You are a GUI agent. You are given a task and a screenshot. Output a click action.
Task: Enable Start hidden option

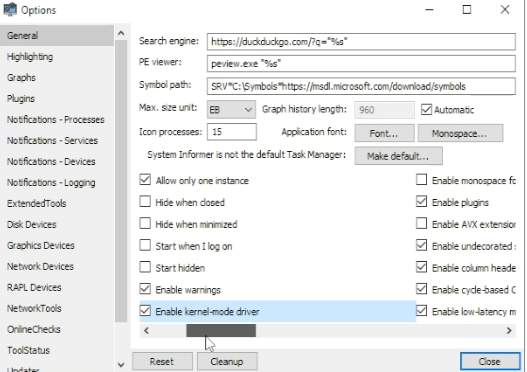coord(145,267)
